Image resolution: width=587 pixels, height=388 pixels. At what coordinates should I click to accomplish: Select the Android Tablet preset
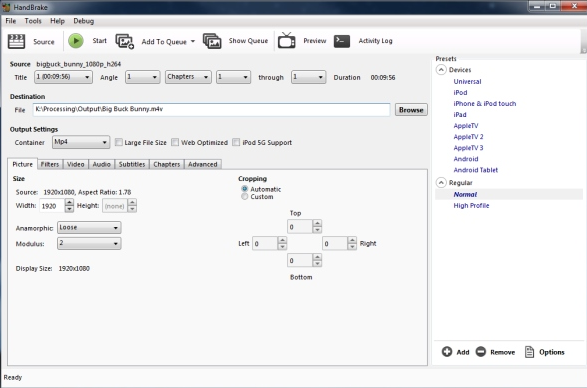coord(475,170)
